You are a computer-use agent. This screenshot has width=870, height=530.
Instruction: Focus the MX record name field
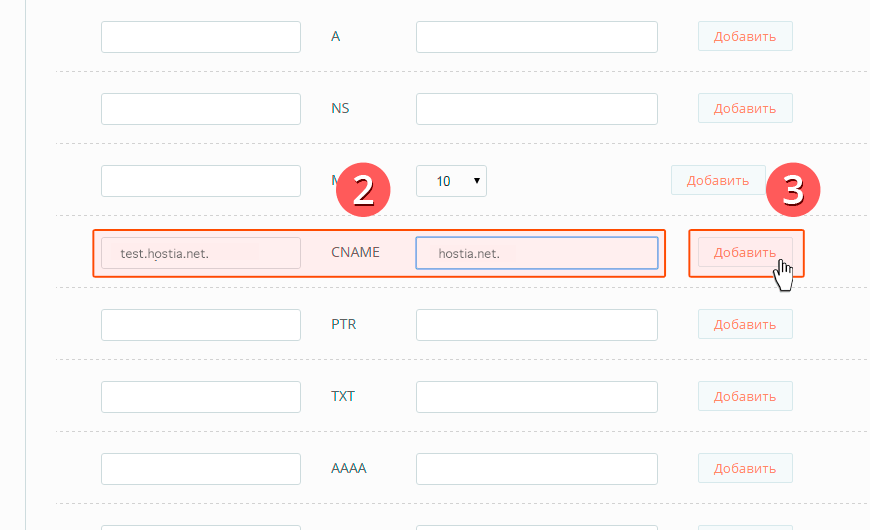[201, 181]
